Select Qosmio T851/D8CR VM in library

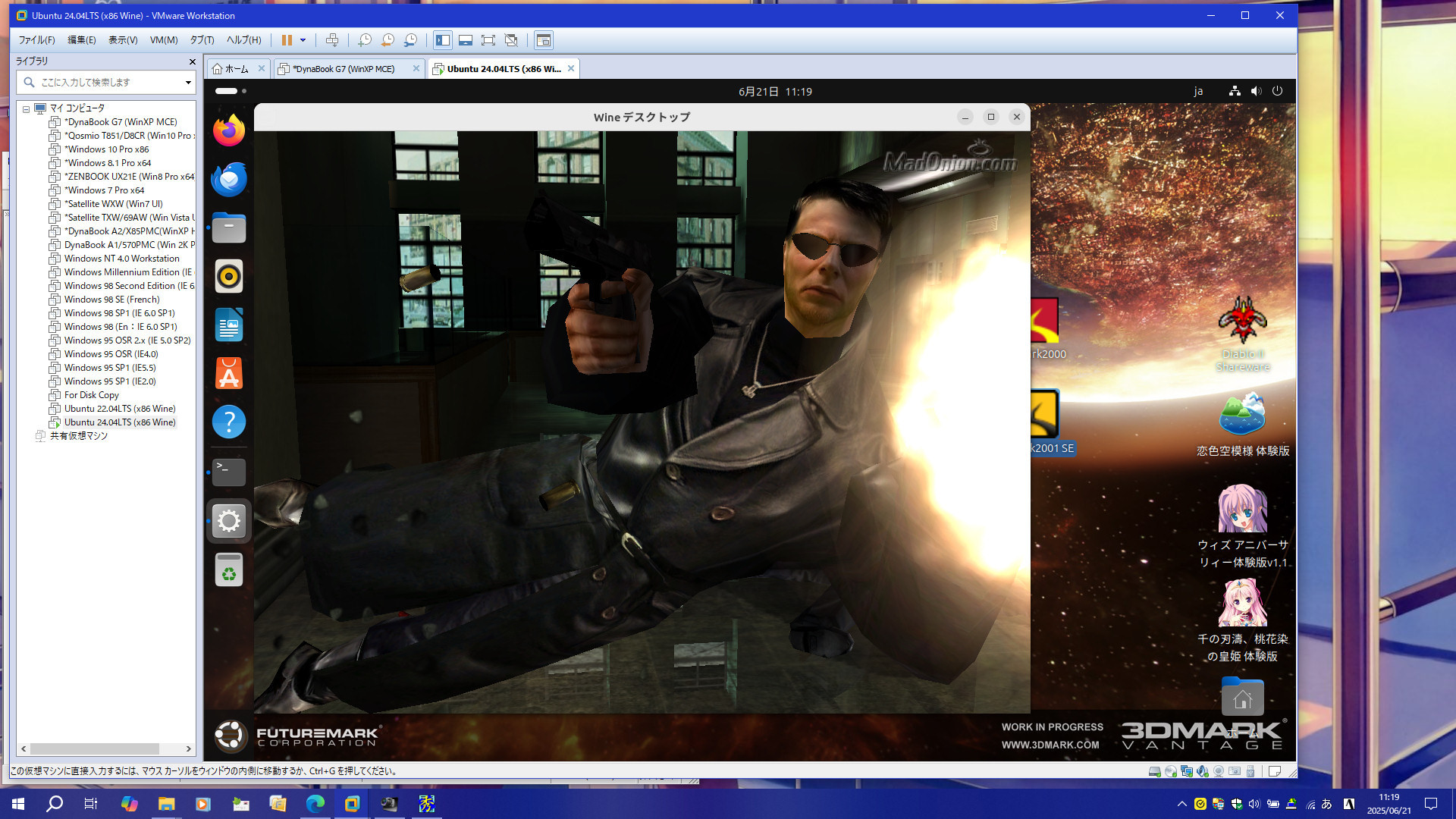(121, 136)
